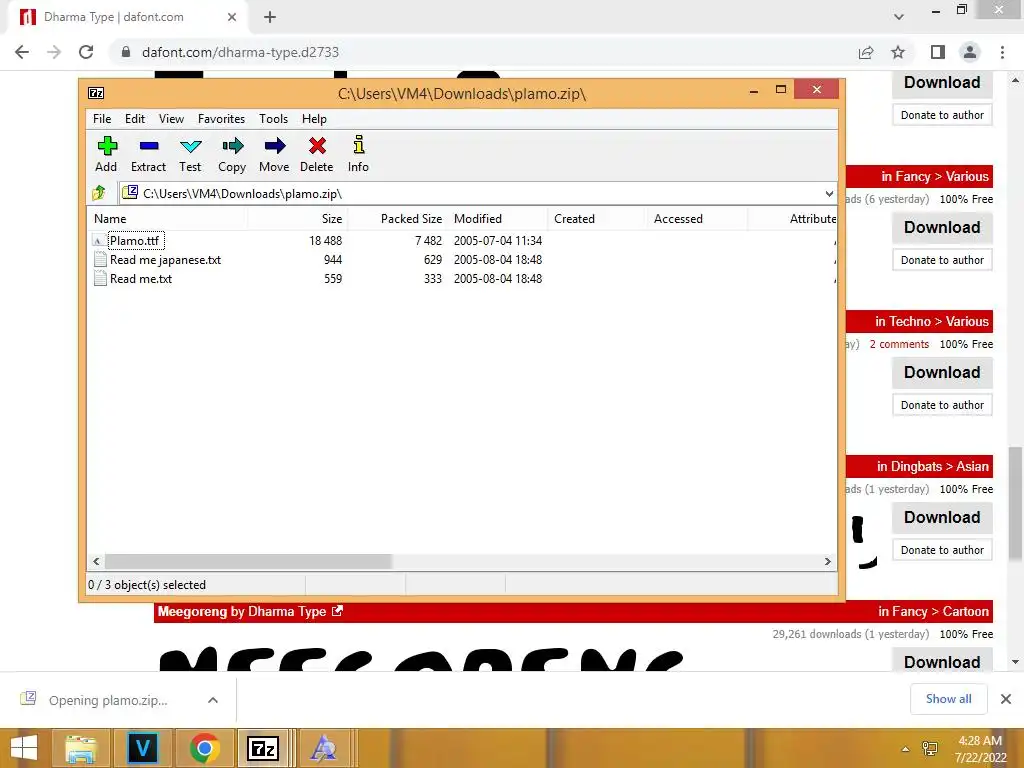Screen dimensions: 1024x768
Task: Click the 7z icon in window title bar
Action: point(96,93)
